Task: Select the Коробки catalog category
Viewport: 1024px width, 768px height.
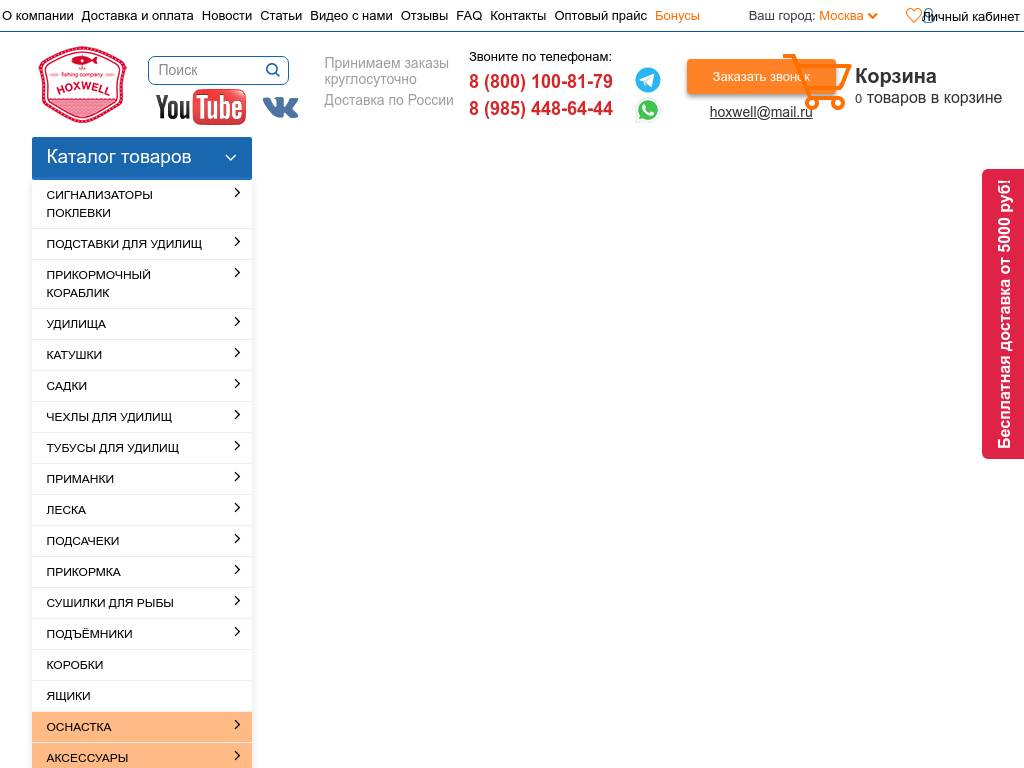Action: 75,665
